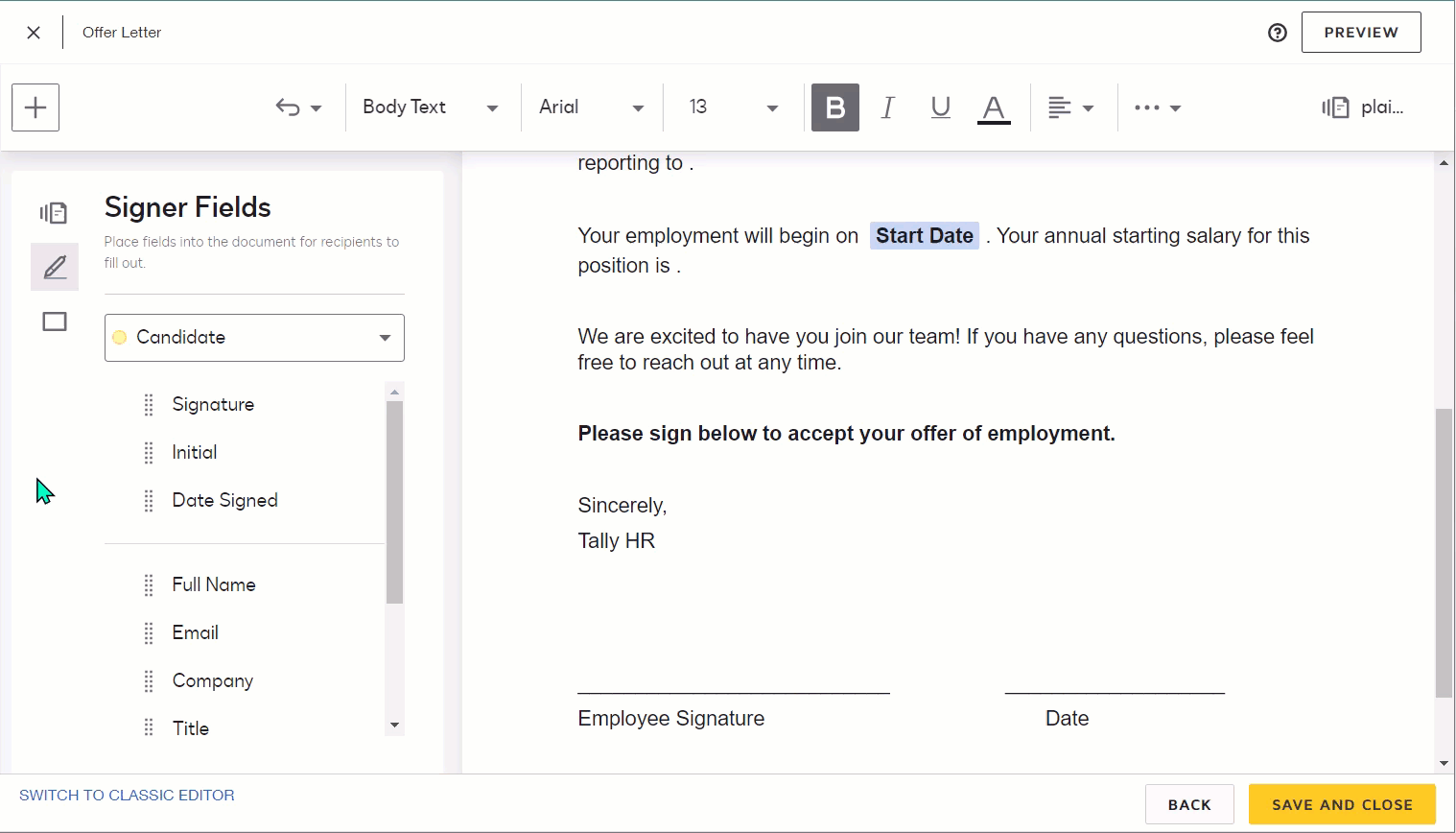Image resolution: width=1456 pixels, height=833 pixels.
Task: Open the Candidate signer dropdown
Action: tap(254, 338)
